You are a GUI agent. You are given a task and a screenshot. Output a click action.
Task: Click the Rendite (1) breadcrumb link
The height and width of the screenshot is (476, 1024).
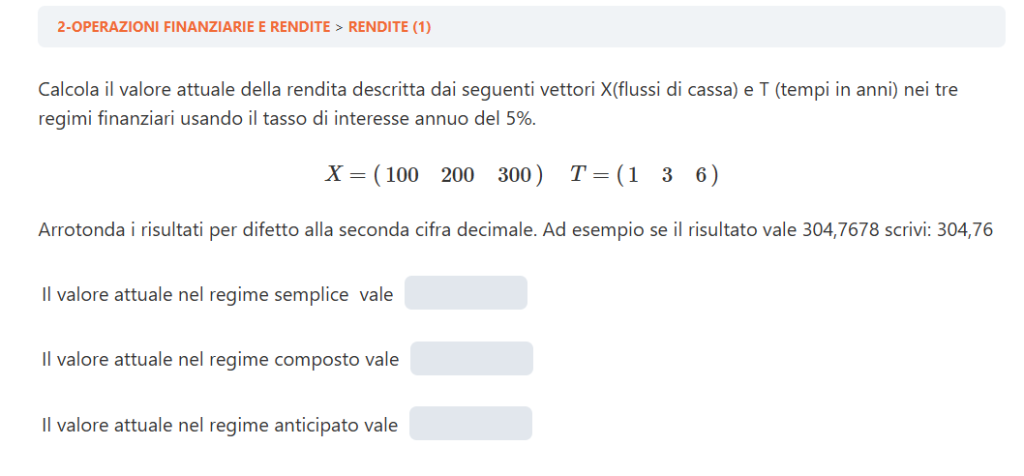pos(389,27)
